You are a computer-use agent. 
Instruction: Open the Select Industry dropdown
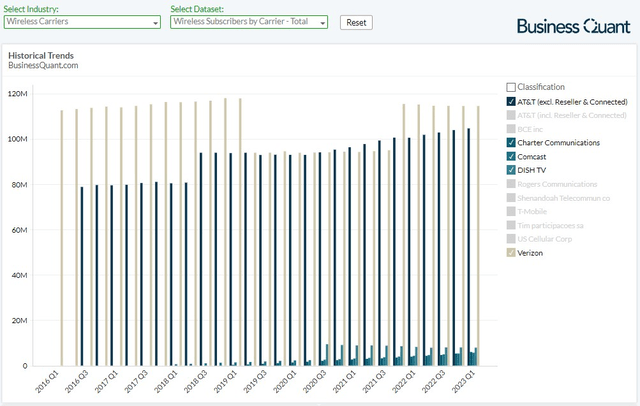coord(82,22)
